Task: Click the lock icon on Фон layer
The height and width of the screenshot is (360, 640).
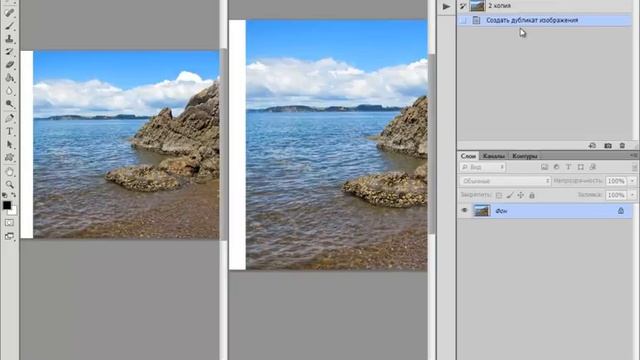Action: click(621, 211)
